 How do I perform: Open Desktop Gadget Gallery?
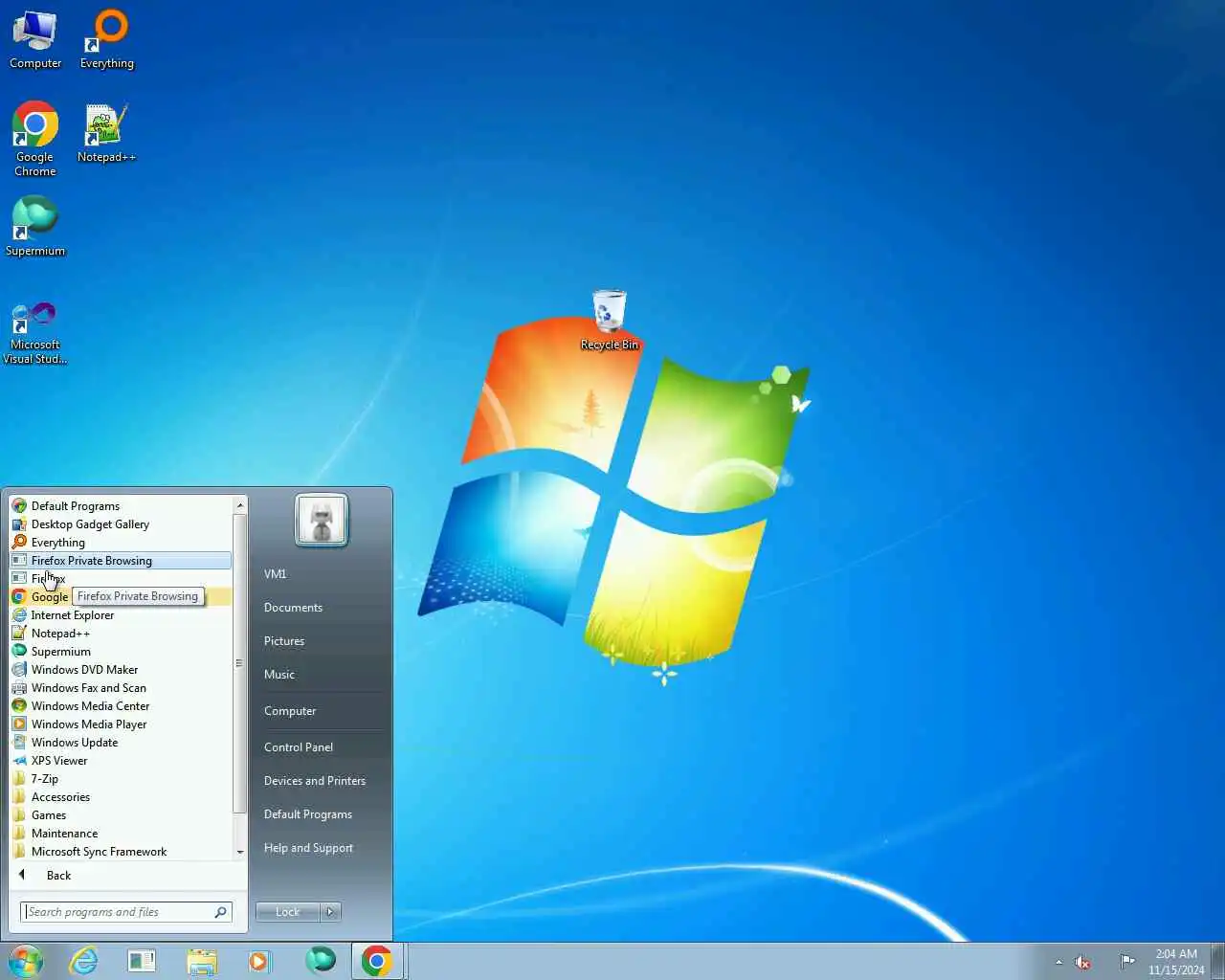(x=121, y=524)
